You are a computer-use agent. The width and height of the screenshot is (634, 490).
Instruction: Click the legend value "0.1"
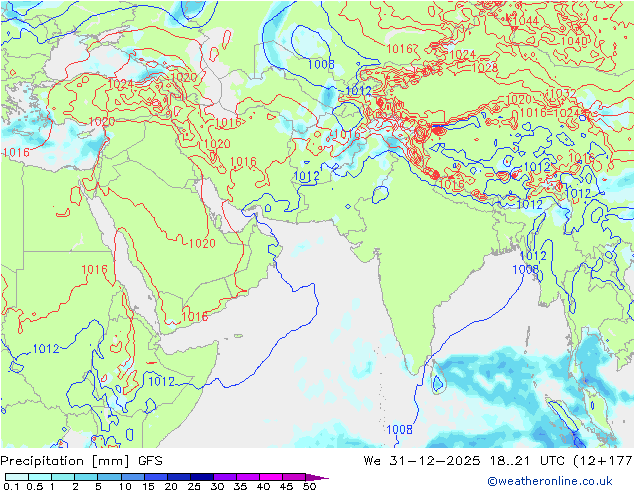[11, 486]
